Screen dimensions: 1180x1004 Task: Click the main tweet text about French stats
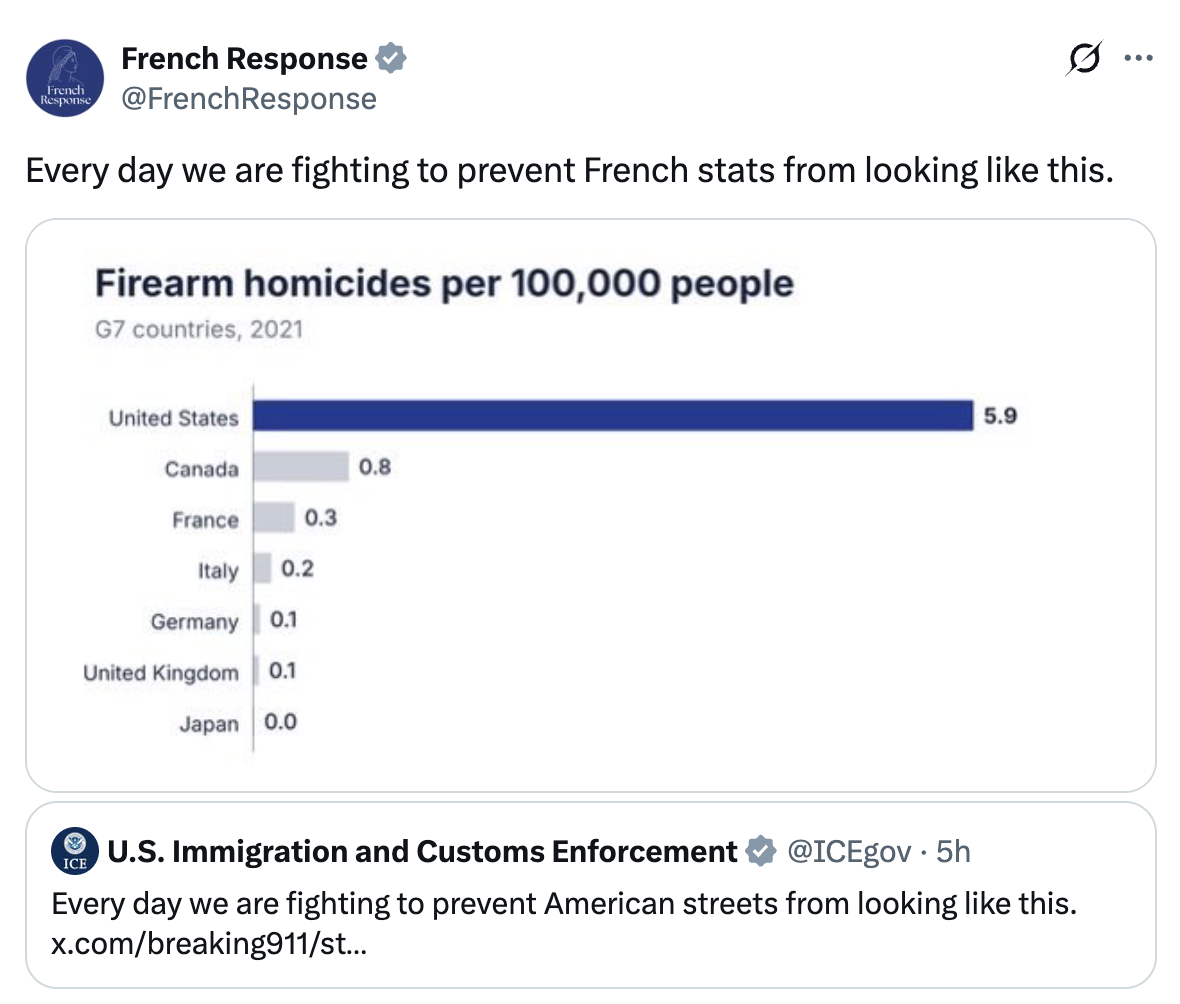pyautogui.click(x=570, y=170)
